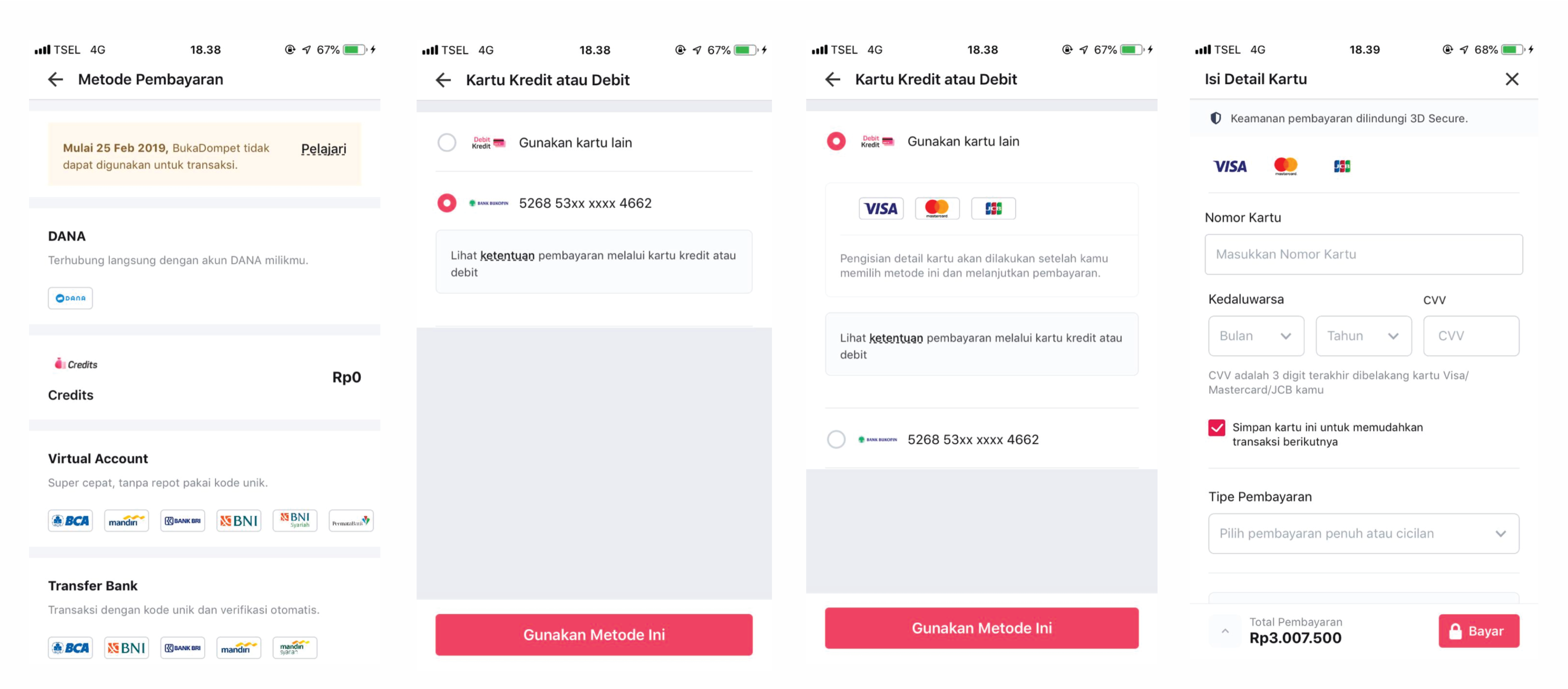Open the Pelajari link about BukaDompet
The height and width of the screenshot is (689, 1568).
pyautogui.click(x=323, y=149)
